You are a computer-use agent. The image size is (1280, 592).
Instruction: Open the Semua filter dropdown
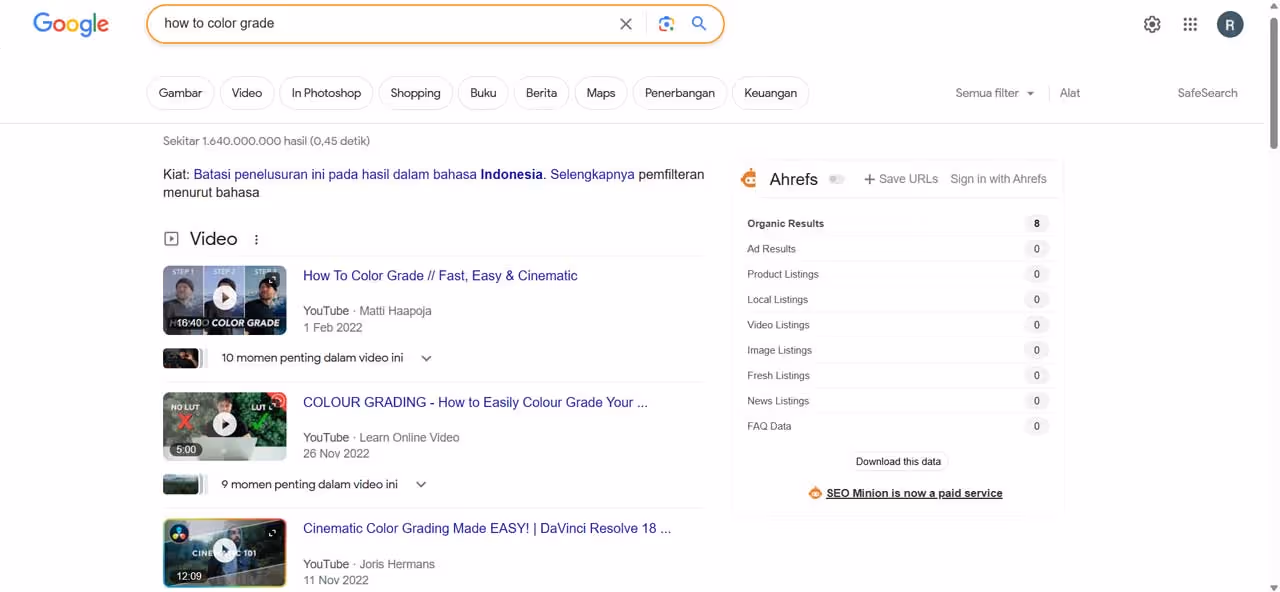point(994,93)
